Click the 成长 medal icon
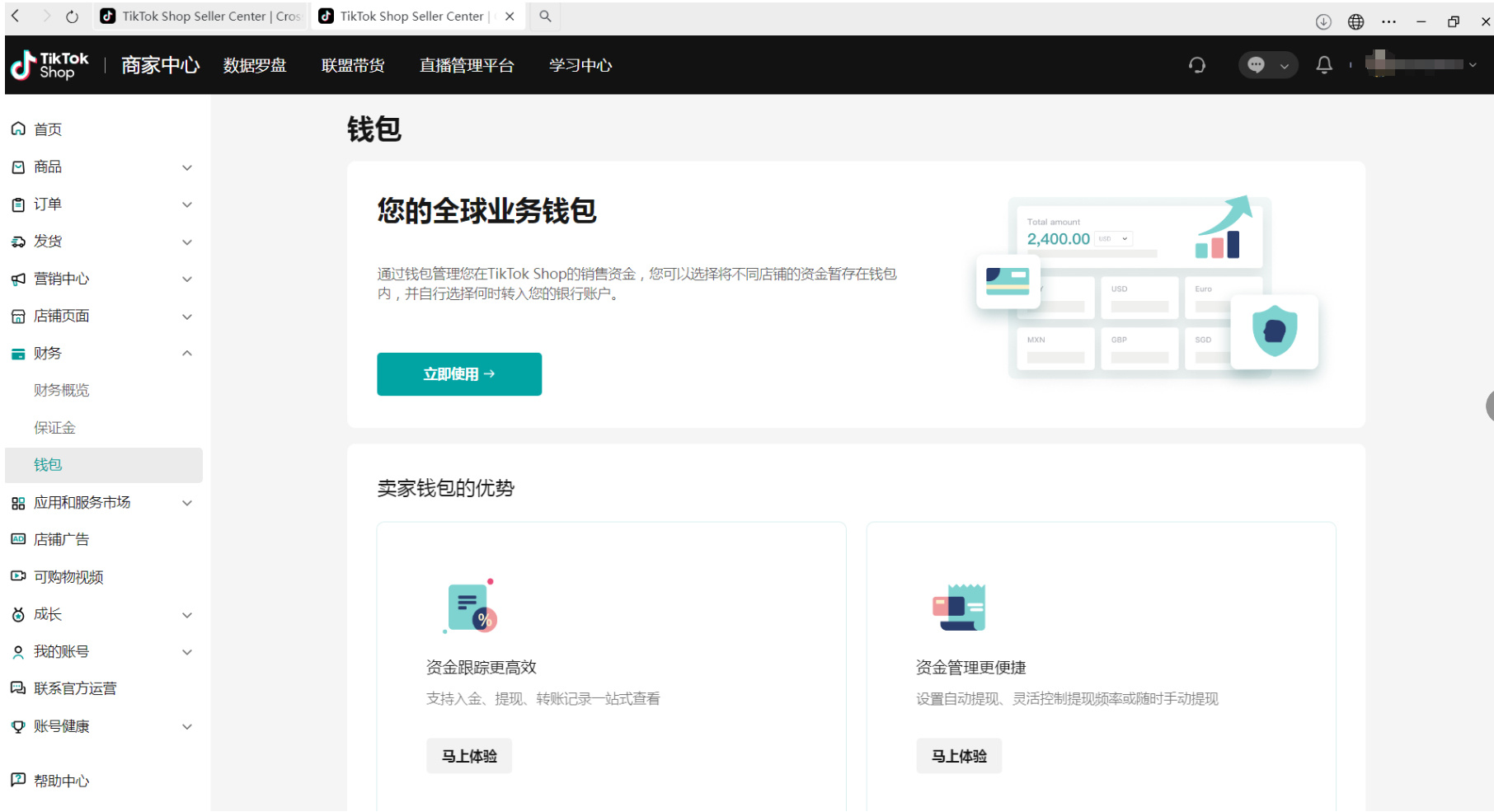 (x=18, y=614)
